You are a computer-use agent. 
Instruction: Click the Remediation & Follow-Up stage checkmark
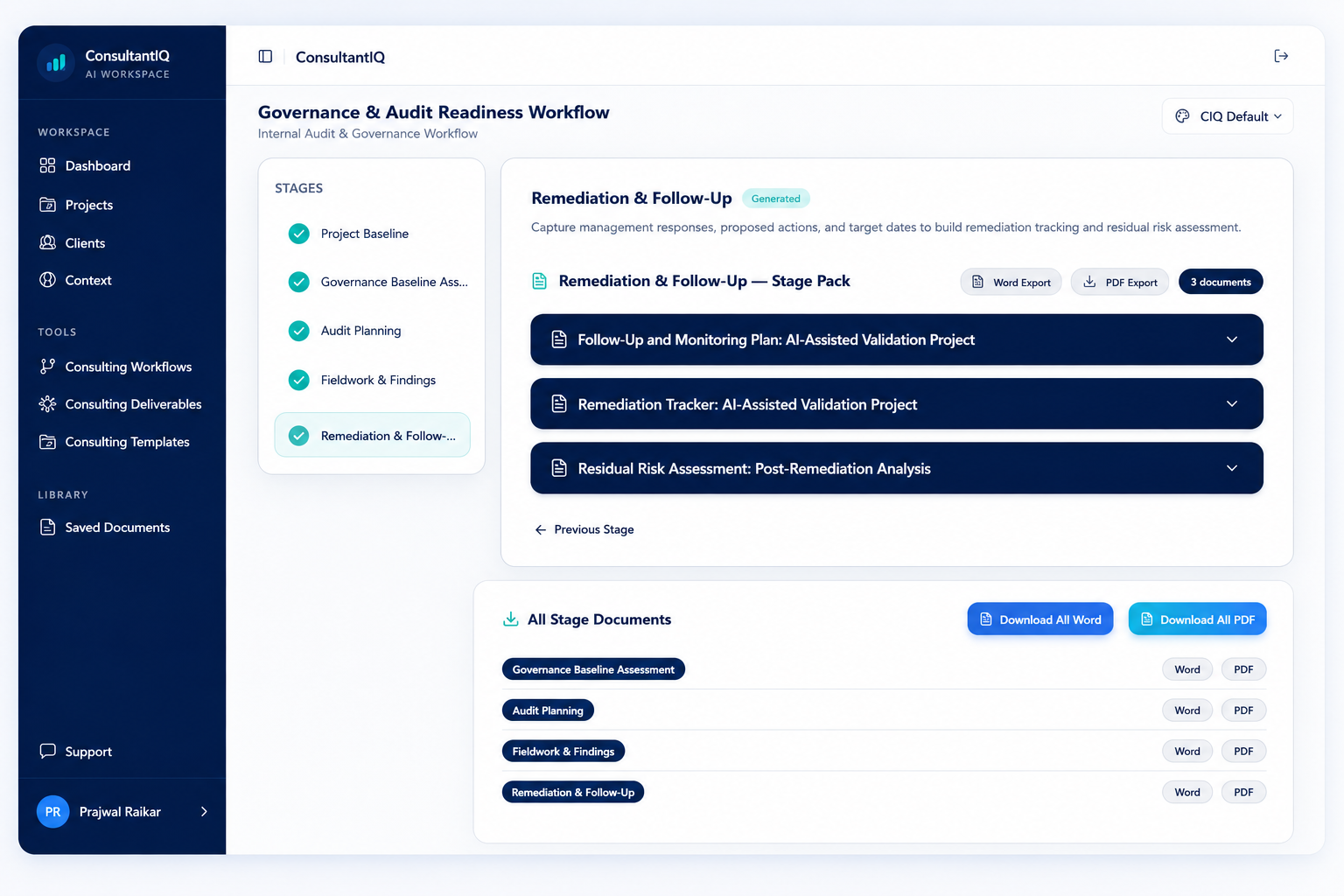[x=299, y=436]
